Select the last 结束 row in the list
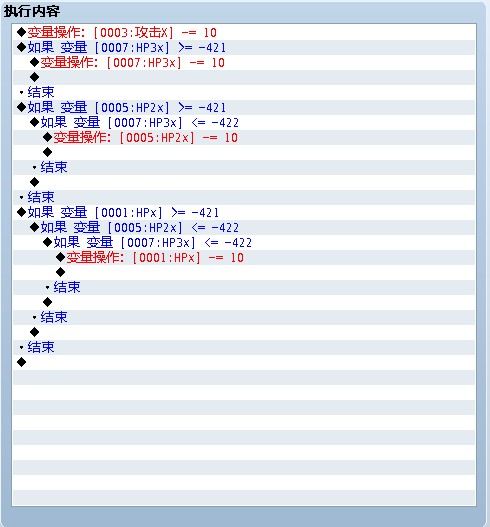Viewport: 490px width, 527px height. [x=244, y=347]
